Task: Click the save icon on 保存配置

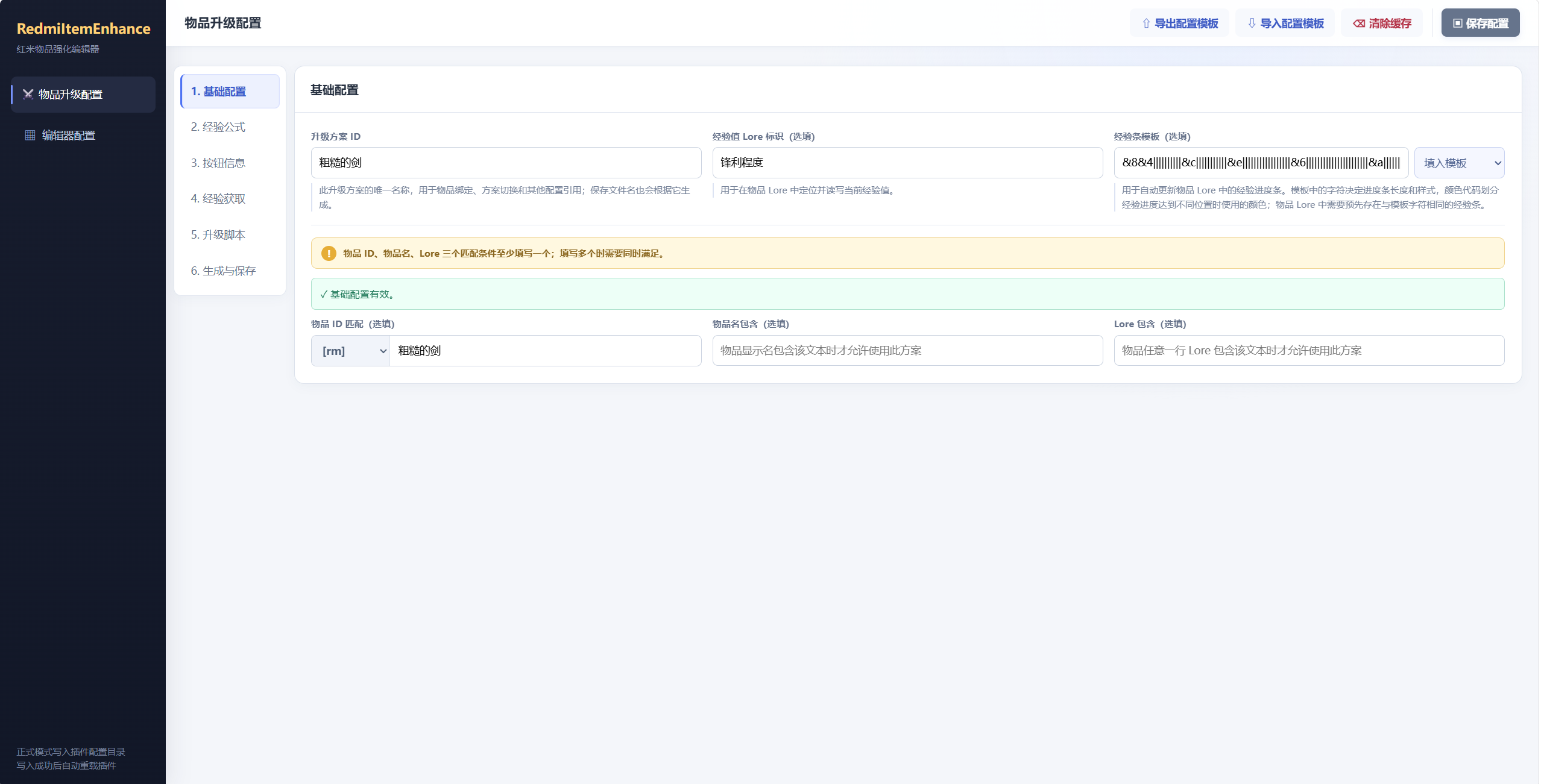Action: coord(1458,23)
